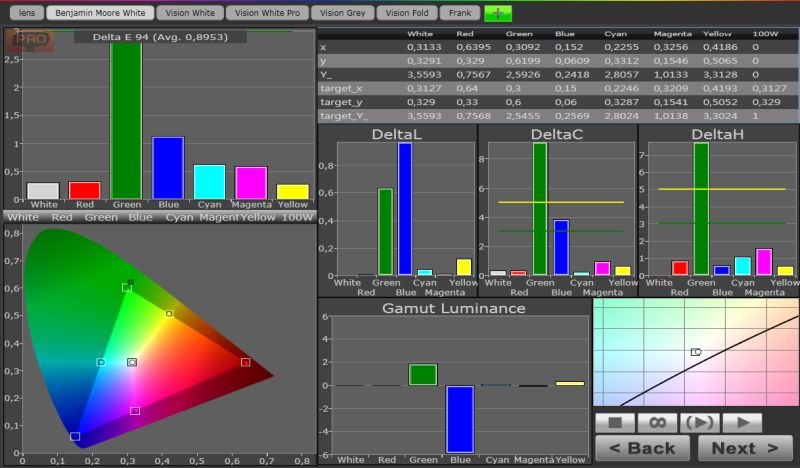
Task: Click green bar in Delta E chart
Action: coord(126,120)
